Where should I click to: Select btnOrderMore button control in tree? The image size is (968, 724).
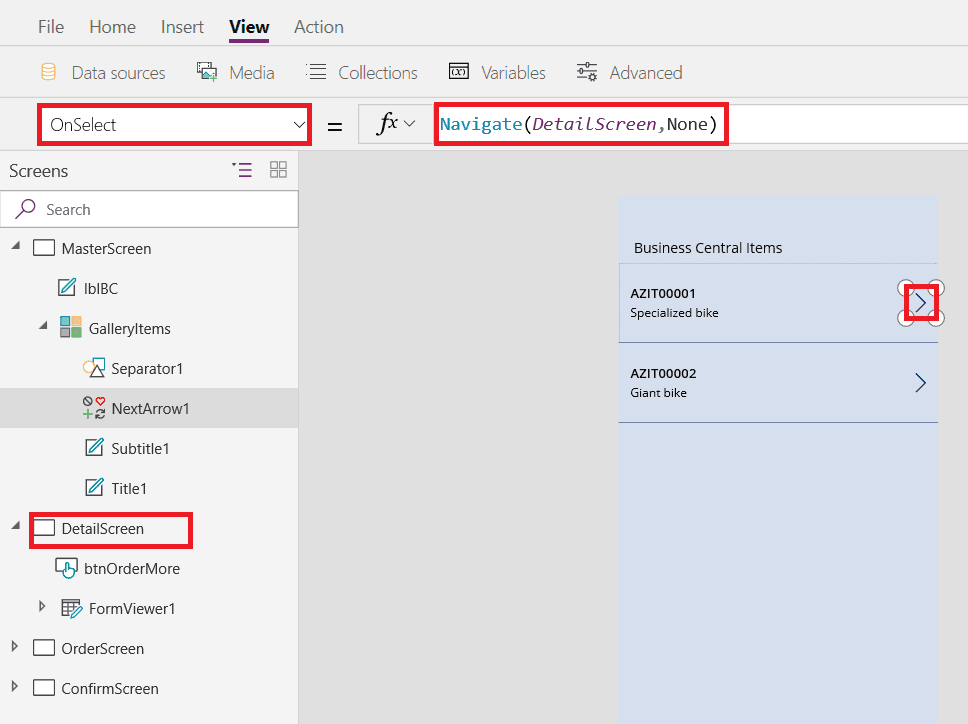point(132,568)
